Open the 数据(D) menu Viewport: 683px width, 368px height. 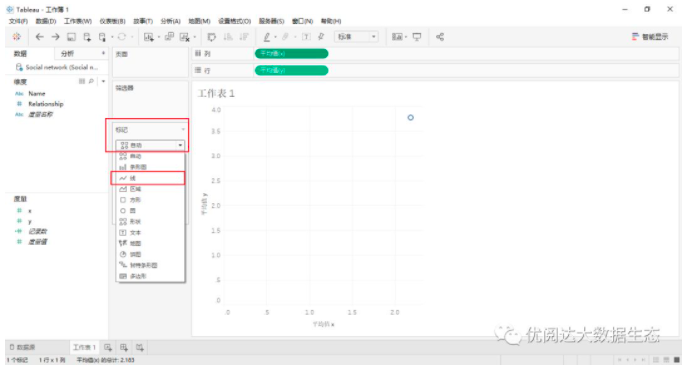tap(46, 21)
